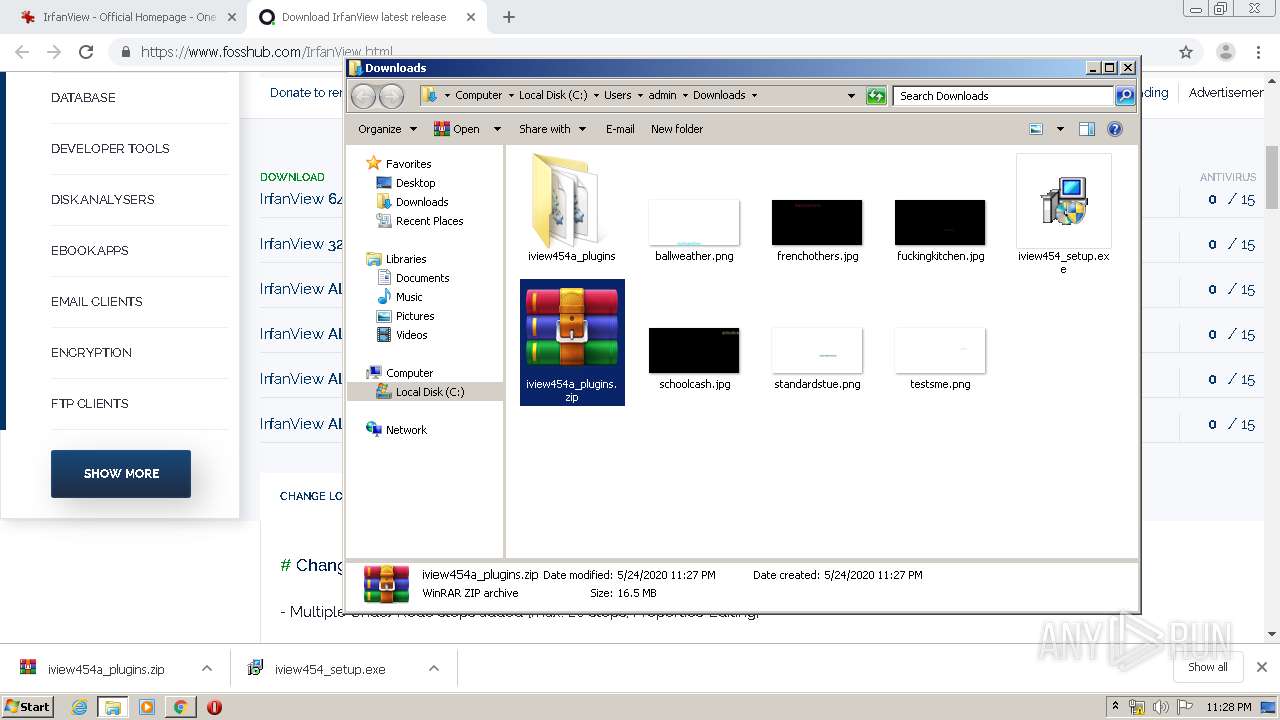Expand the view options dropdown arrow

(x=1060, y=129)
